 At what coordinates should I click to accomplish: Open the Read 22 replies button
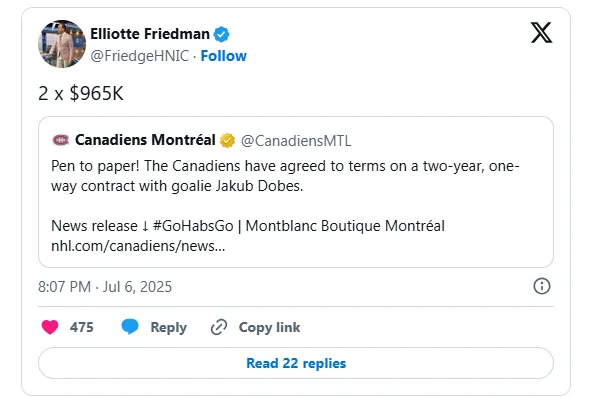click(x=296, y=363)
